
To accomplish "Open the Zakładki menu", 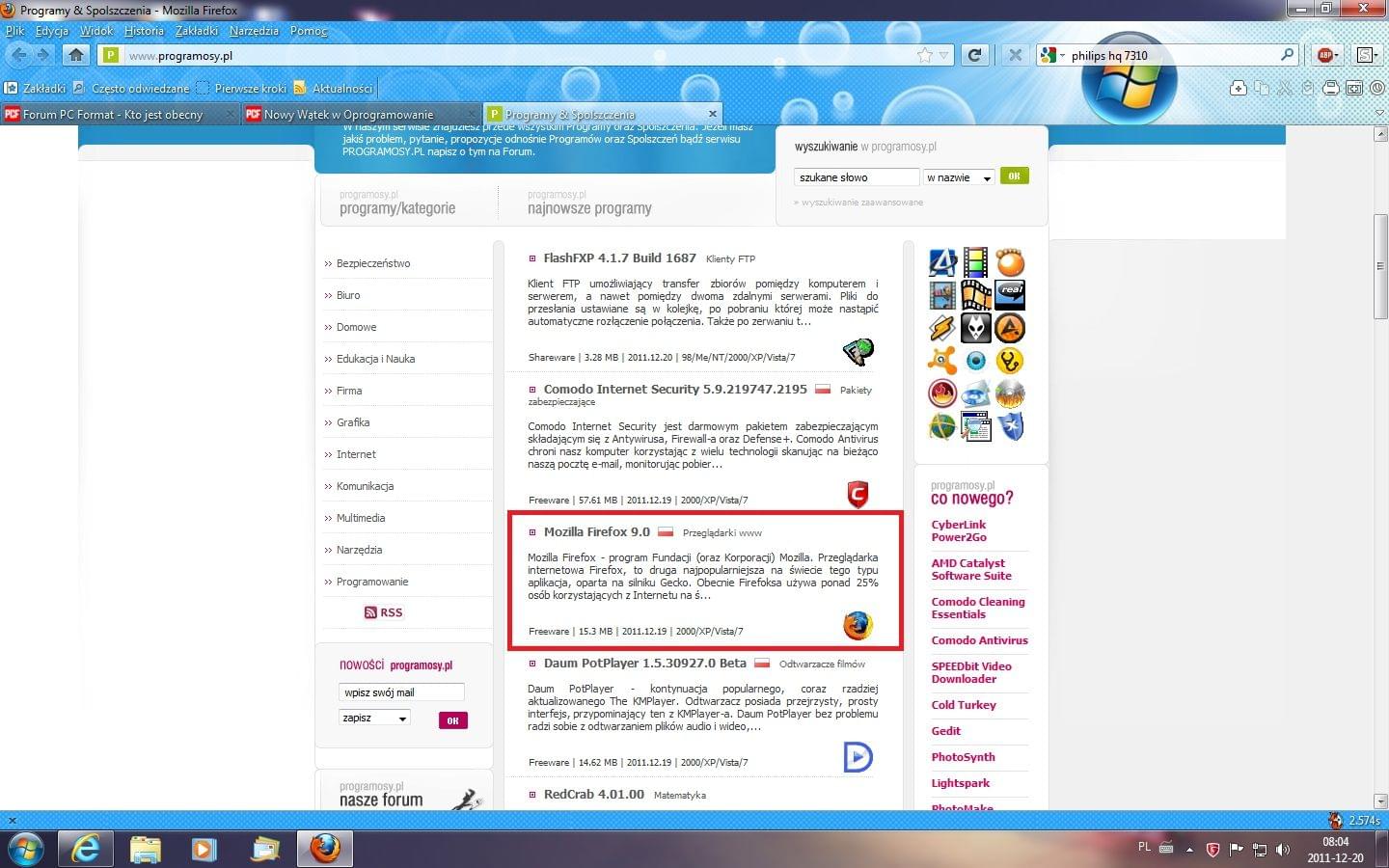I will coord(196,31).
